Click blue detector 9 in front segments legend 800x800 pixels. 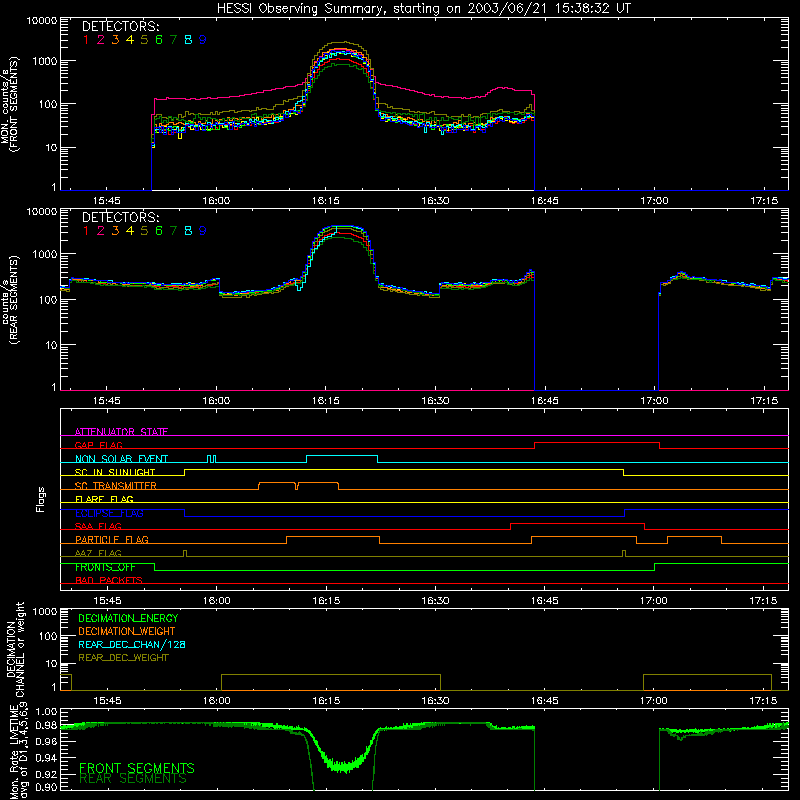[x=203, y=40]
